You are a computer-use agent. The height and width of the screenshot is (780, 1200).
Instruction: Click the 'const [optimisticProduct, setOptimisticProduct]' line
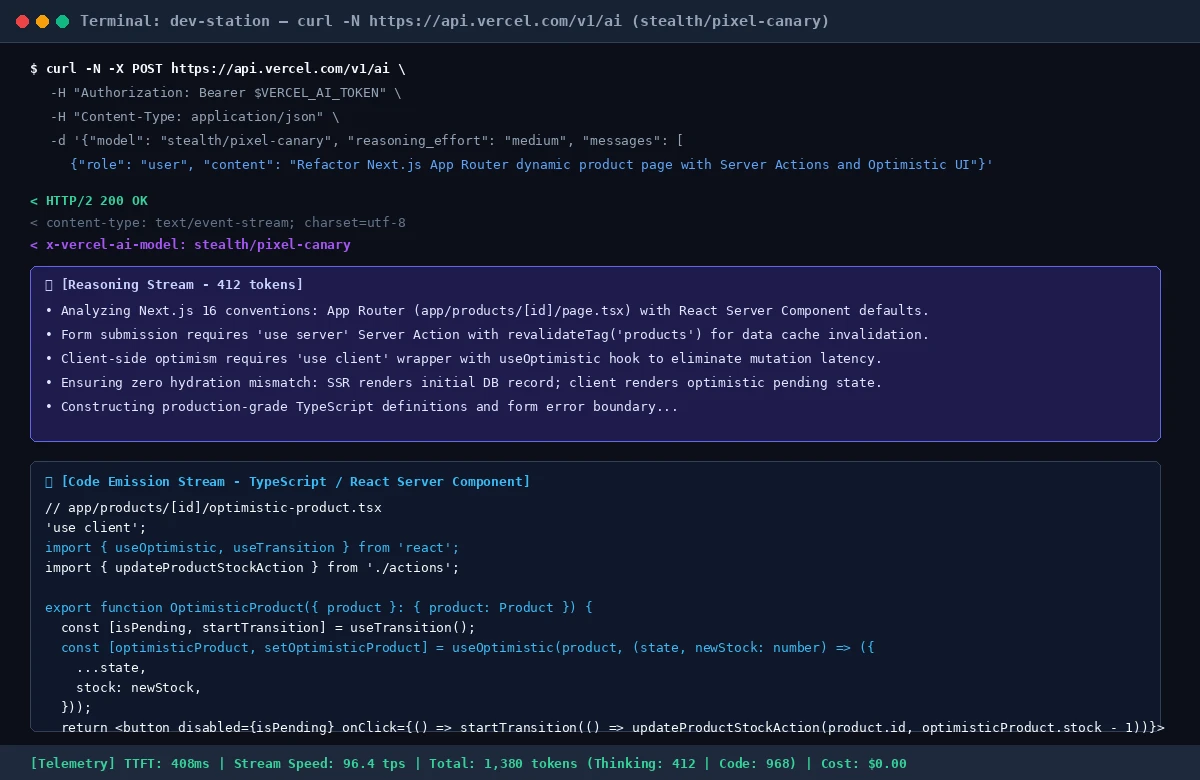pos(468,647)
